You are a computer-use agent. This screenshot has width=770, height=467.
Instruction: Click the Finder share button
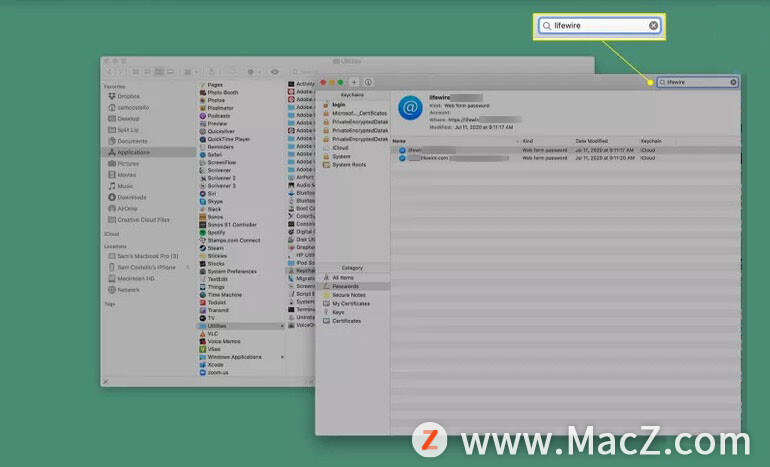click(212, 72)
